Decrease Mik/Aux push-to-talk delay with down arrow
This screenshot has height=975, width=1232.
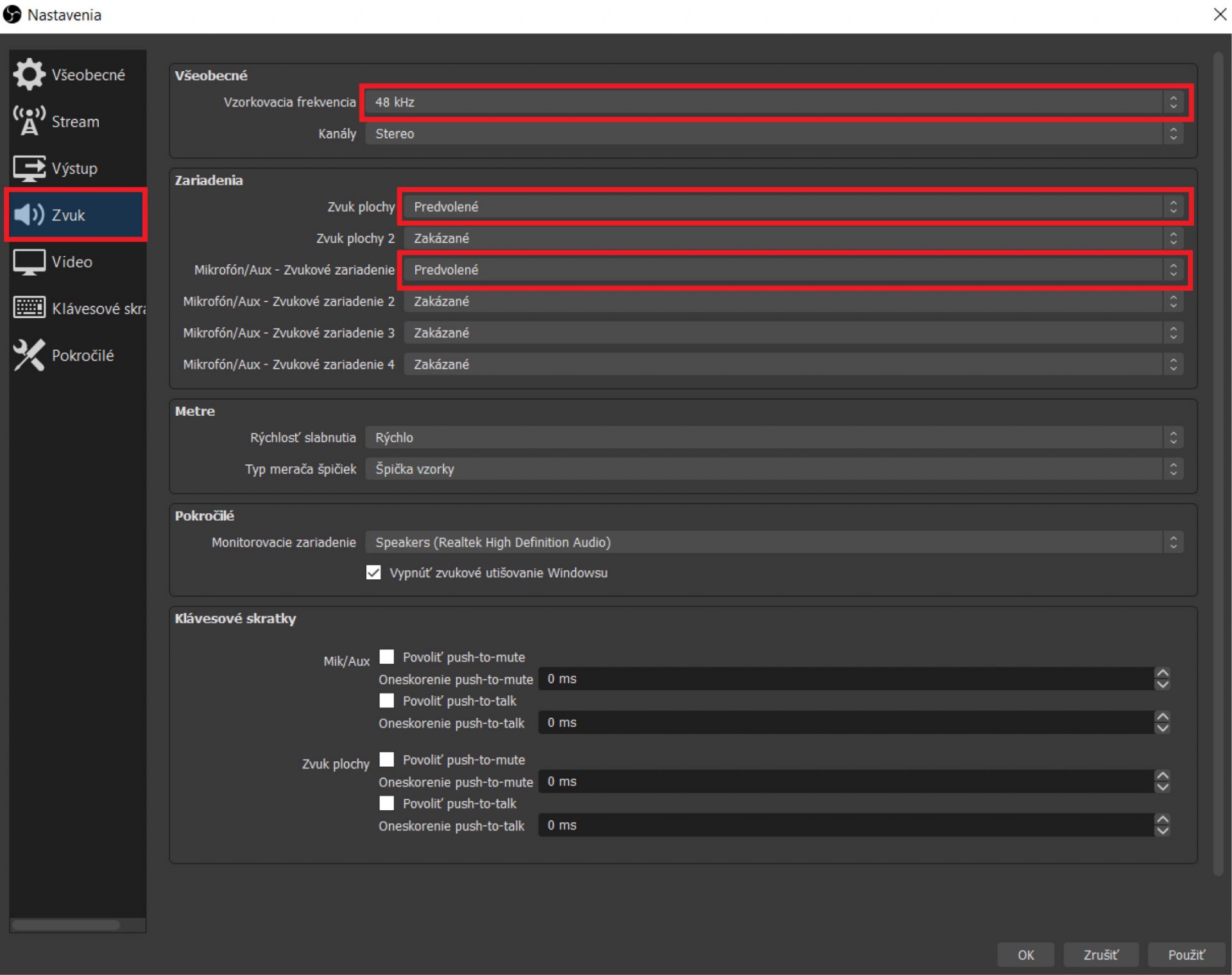click(1162, 728)
